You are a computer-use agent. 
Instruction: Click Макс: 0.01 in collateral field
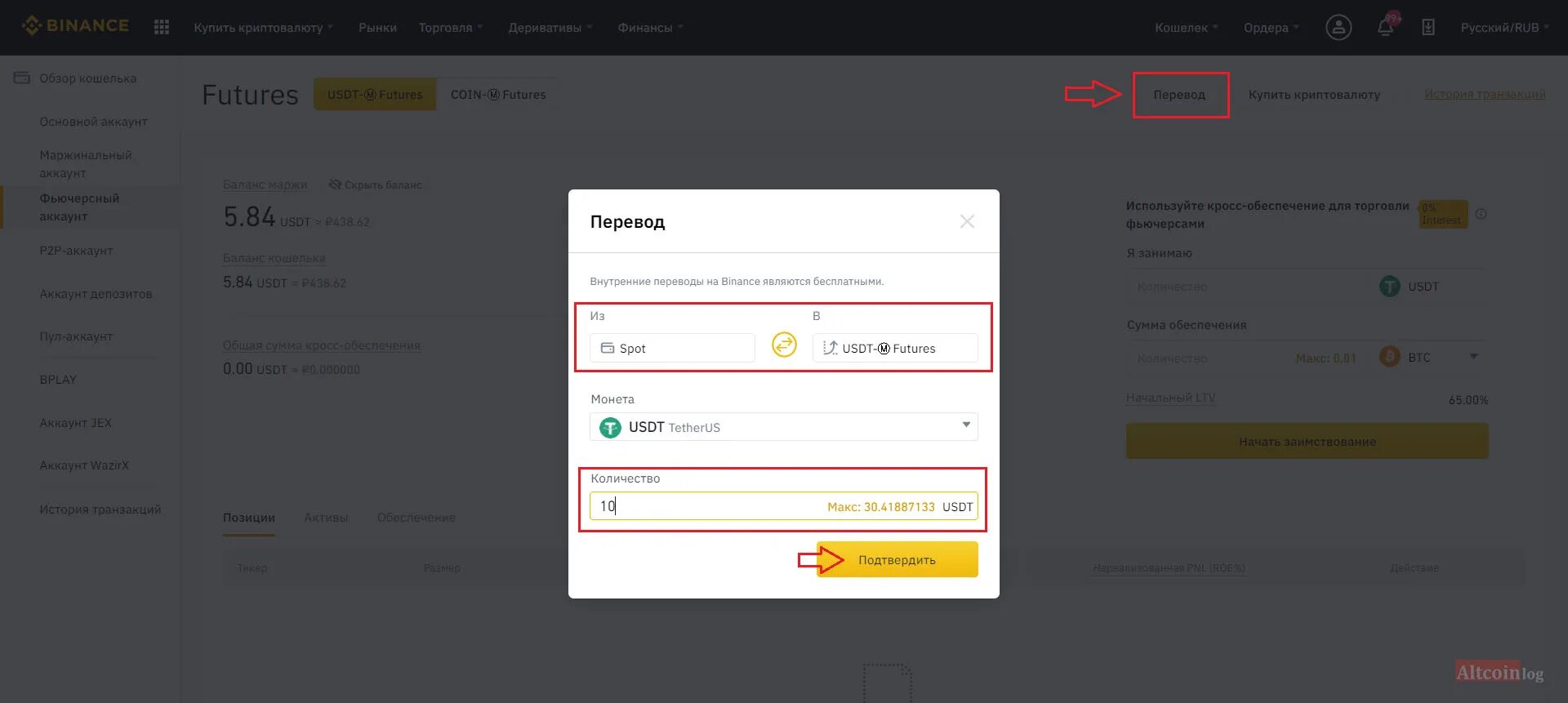pyautogui.click(x=1325, y=358)
